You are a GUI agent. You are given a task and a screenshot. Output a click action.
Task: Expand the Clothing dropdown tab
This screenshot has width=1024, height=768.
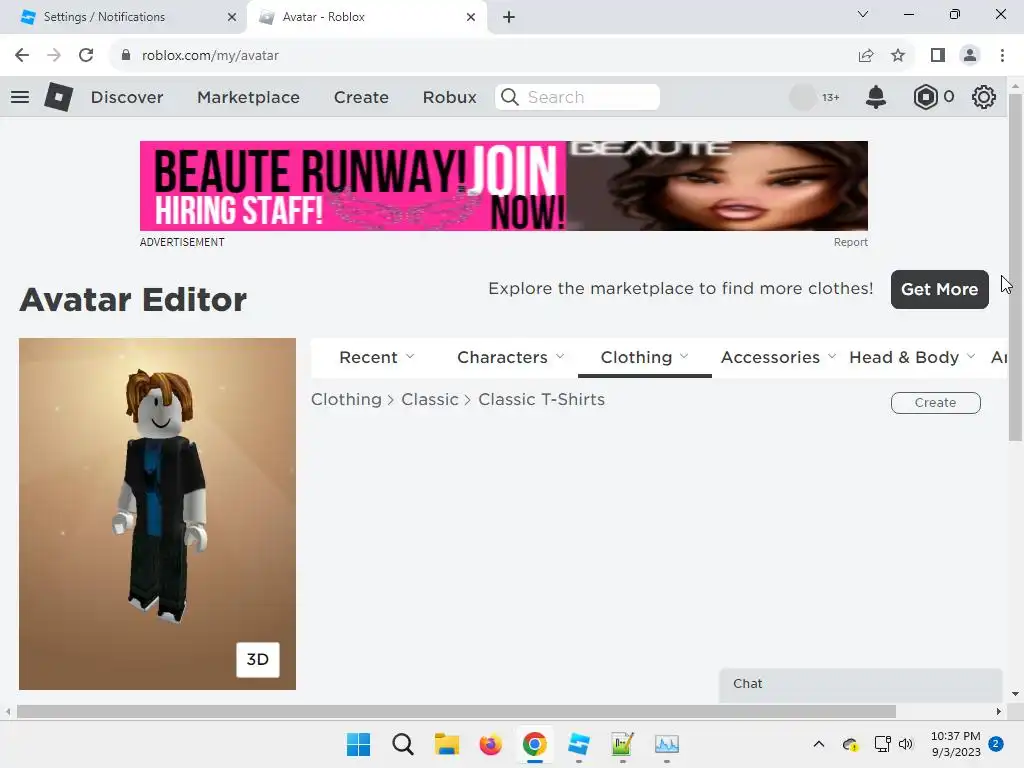(645, 357)
